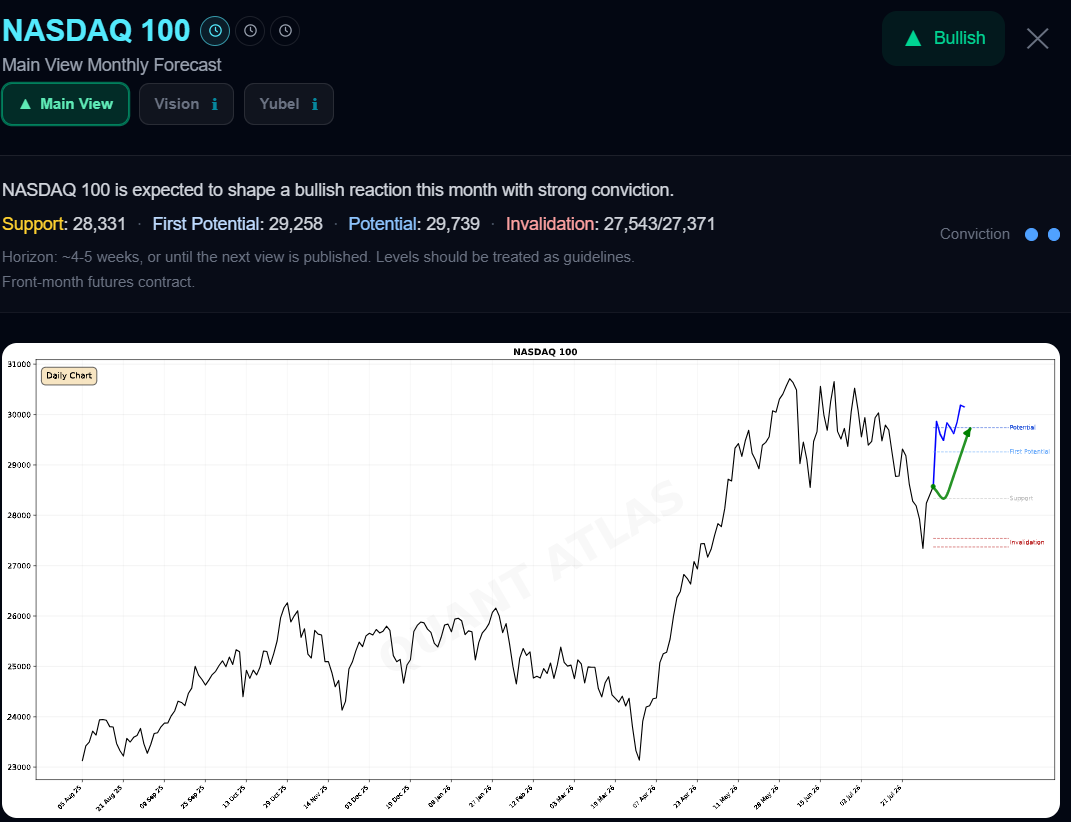Click the bullish reaction summary sentence
Viewport: 1071px width, 822px height.
pyautogui.click(x=338, y=190)
